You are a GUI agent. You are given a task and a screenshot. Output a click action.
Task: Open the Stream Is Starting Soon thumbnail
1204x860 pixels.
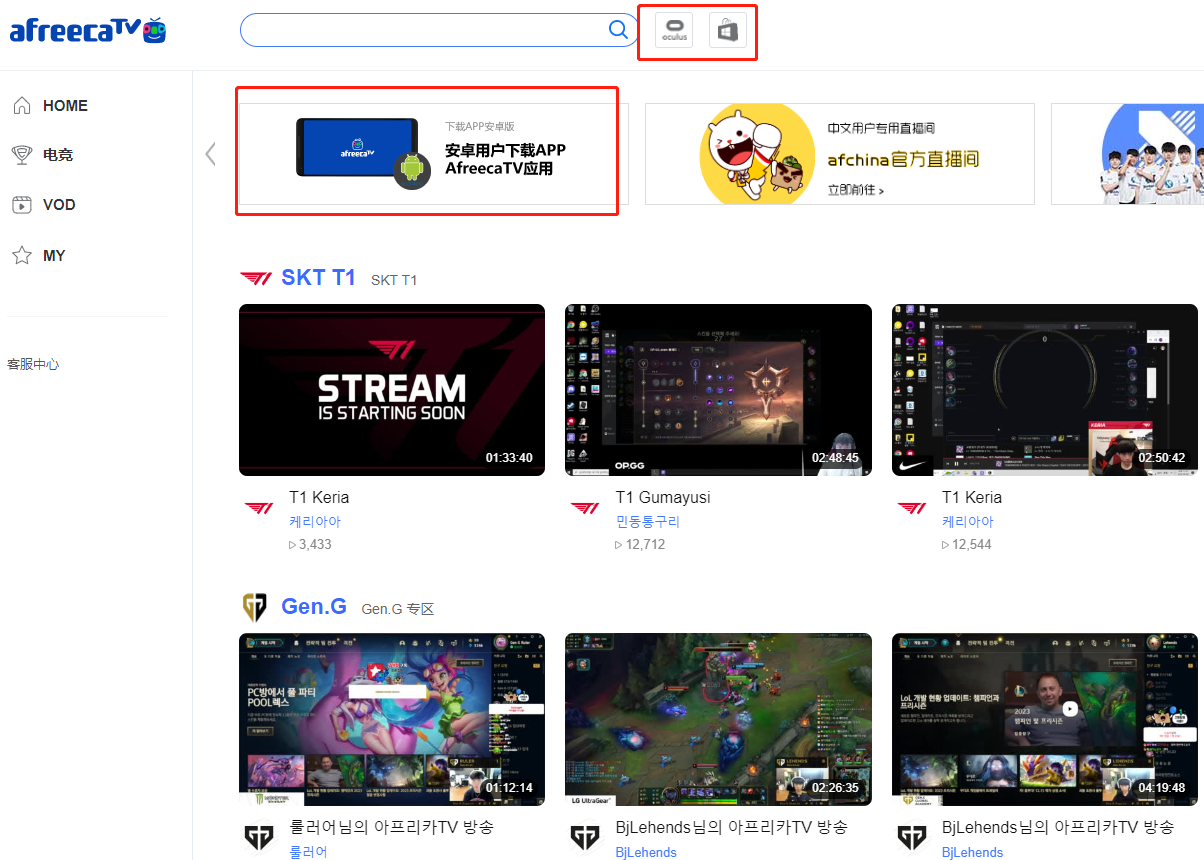click(392, 390)
